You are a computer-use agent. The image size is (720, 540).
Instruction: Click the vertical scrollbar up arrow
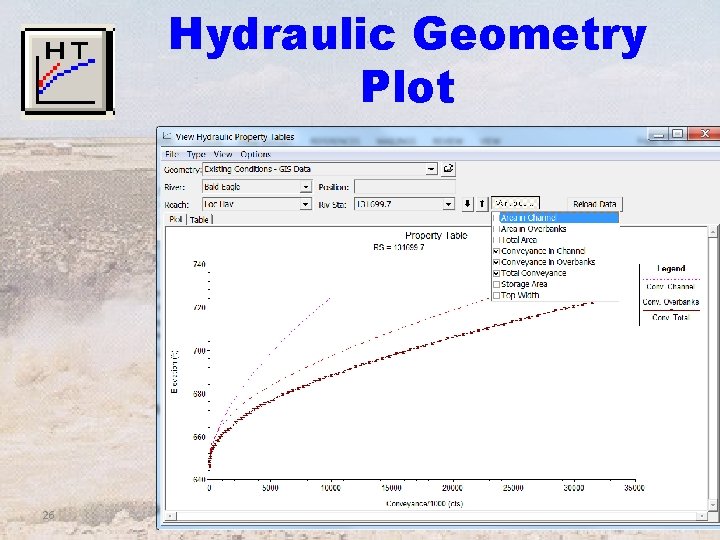tap(713, 232)
